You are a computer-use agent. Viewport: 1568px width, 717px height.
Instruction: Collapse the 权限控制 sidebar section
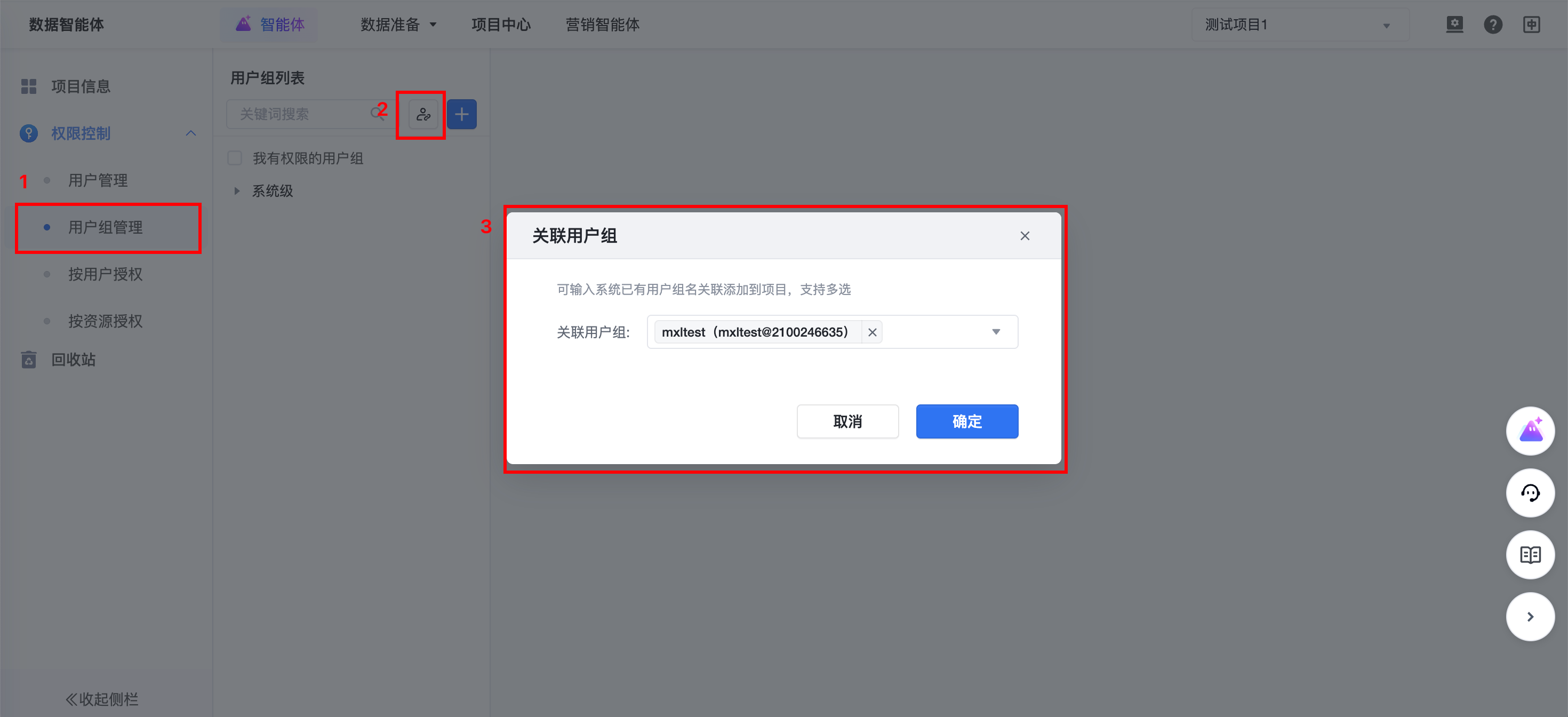190,133
